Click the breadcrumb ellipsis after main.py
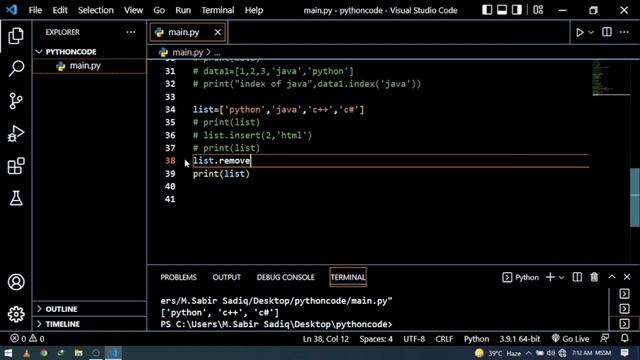The image size is (640, 360). click(x=217, y=53)
